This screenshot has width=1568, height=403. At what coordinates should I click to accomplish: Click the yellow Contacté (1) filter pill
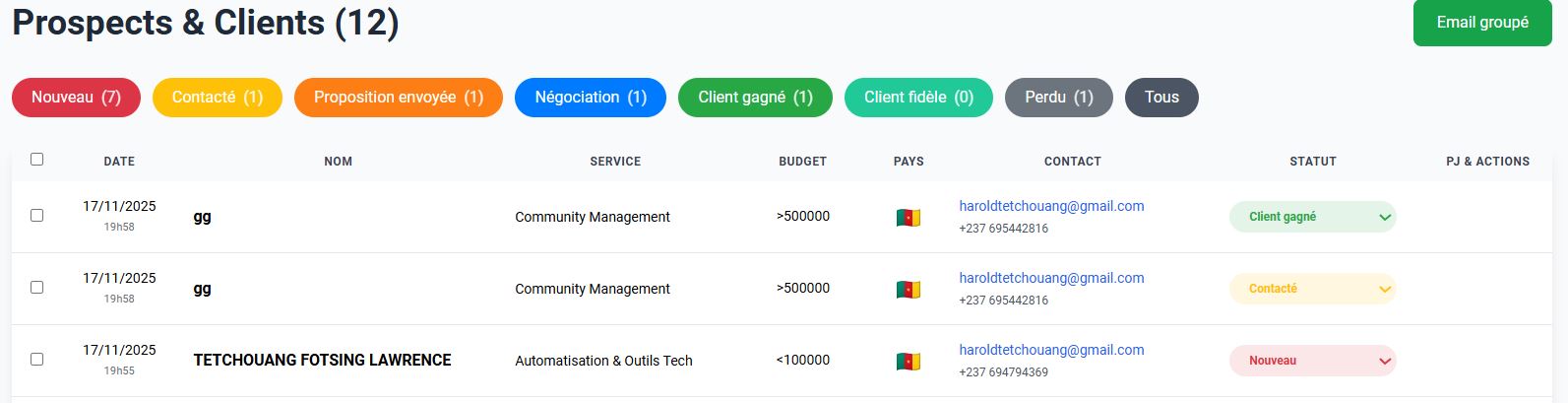(217, 98)
